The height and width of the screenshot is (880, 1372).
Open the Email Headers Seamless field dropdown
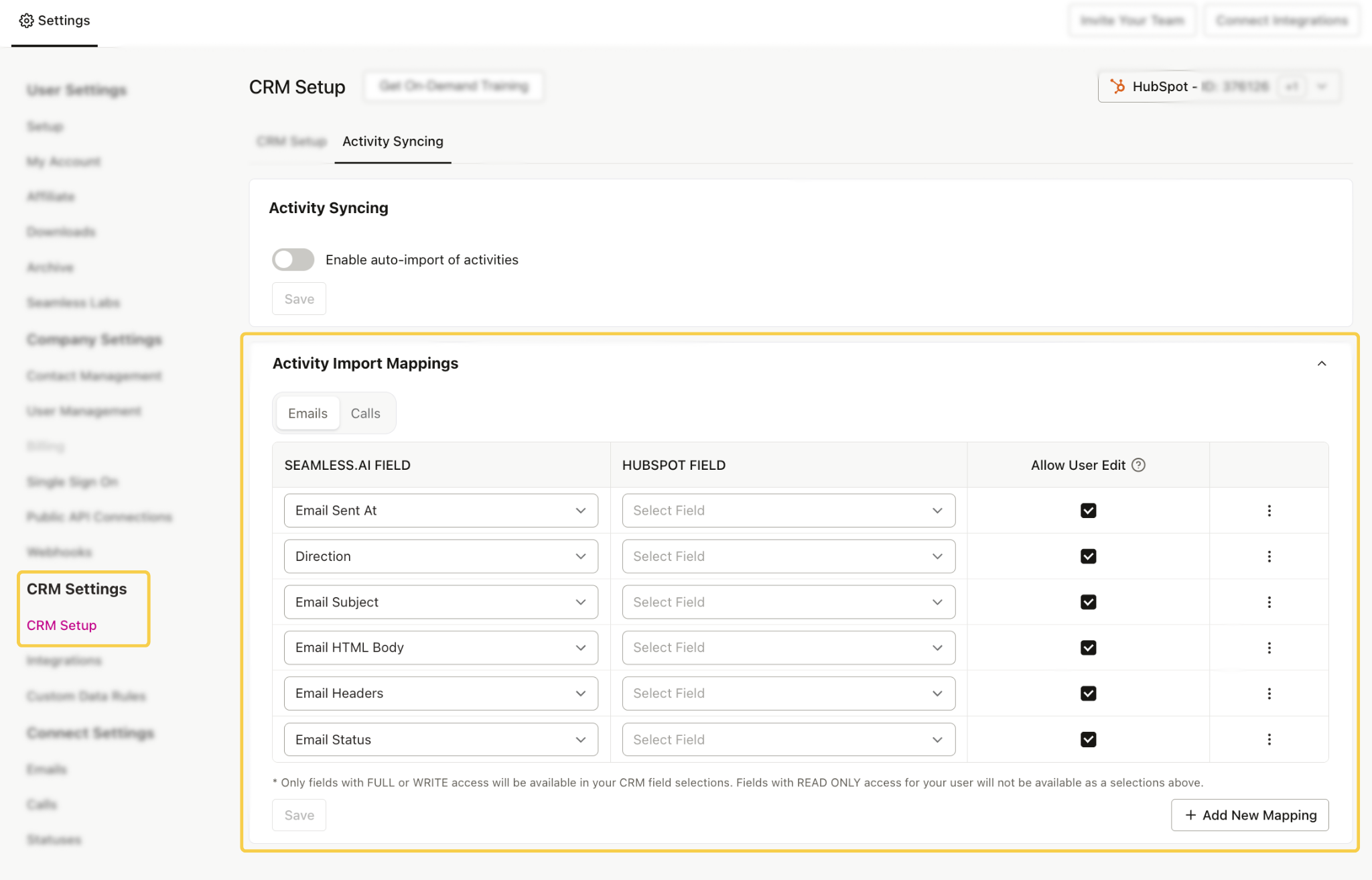(441, 694)
